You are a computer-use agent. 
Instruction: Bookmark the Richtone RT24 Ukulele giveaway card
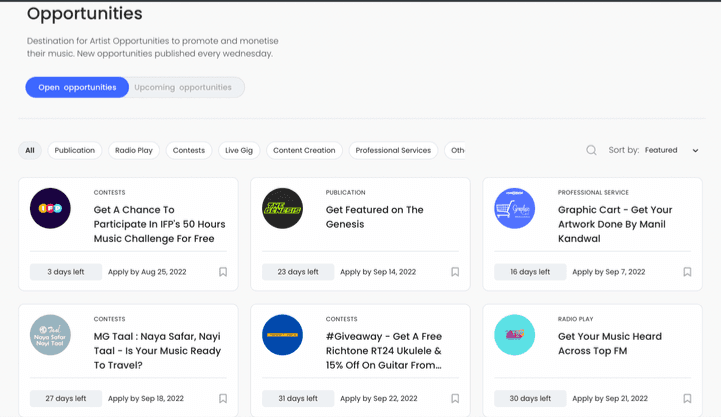pos(455,399)
